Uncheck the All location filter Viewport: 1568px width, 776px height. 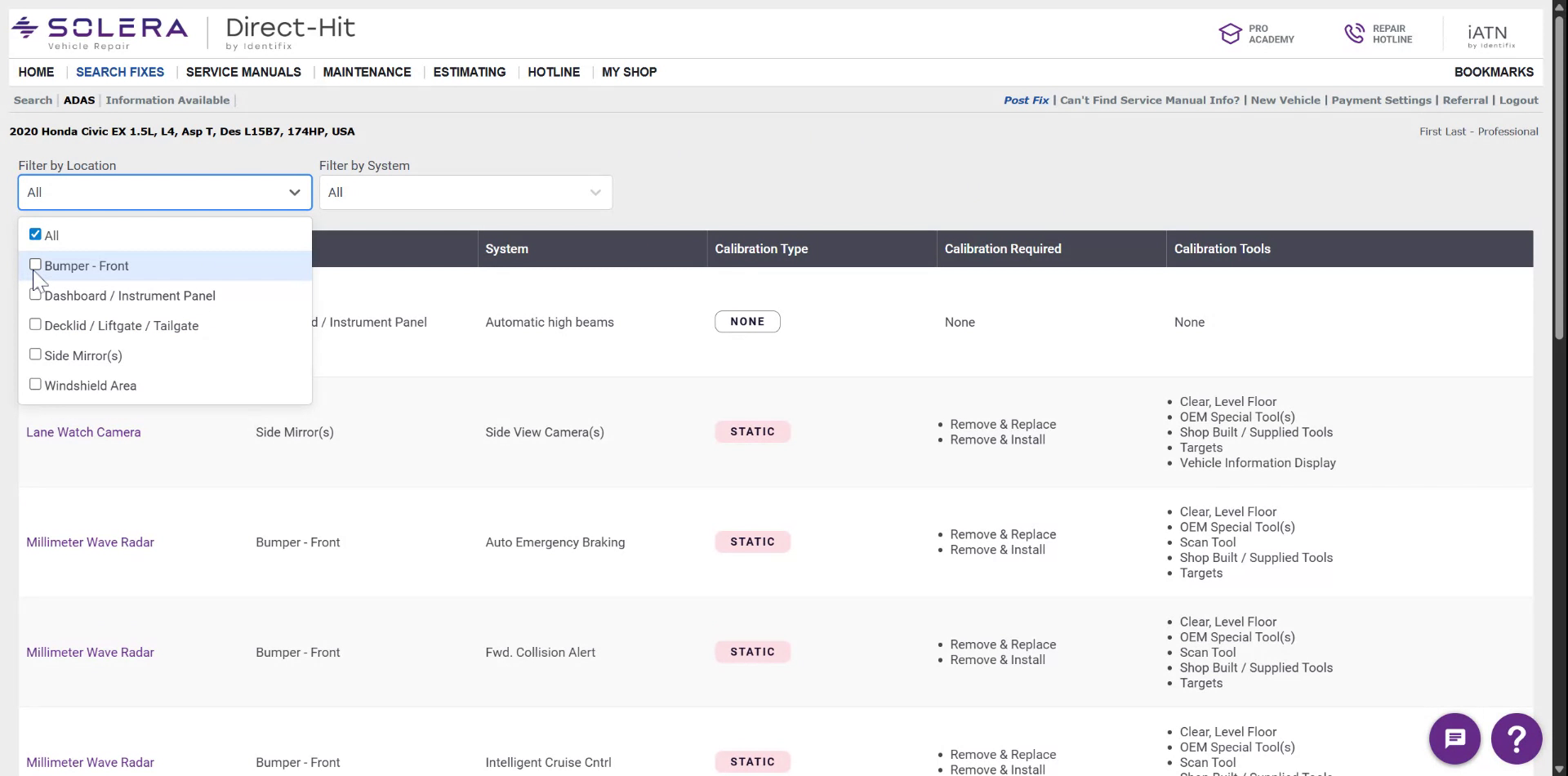pos(35,233)
